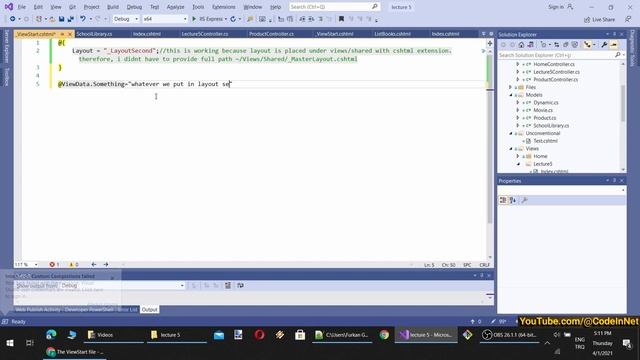Open Opera browser from the taskbar
The height and width of the screenshot is (360, 640).
(259, 335)
